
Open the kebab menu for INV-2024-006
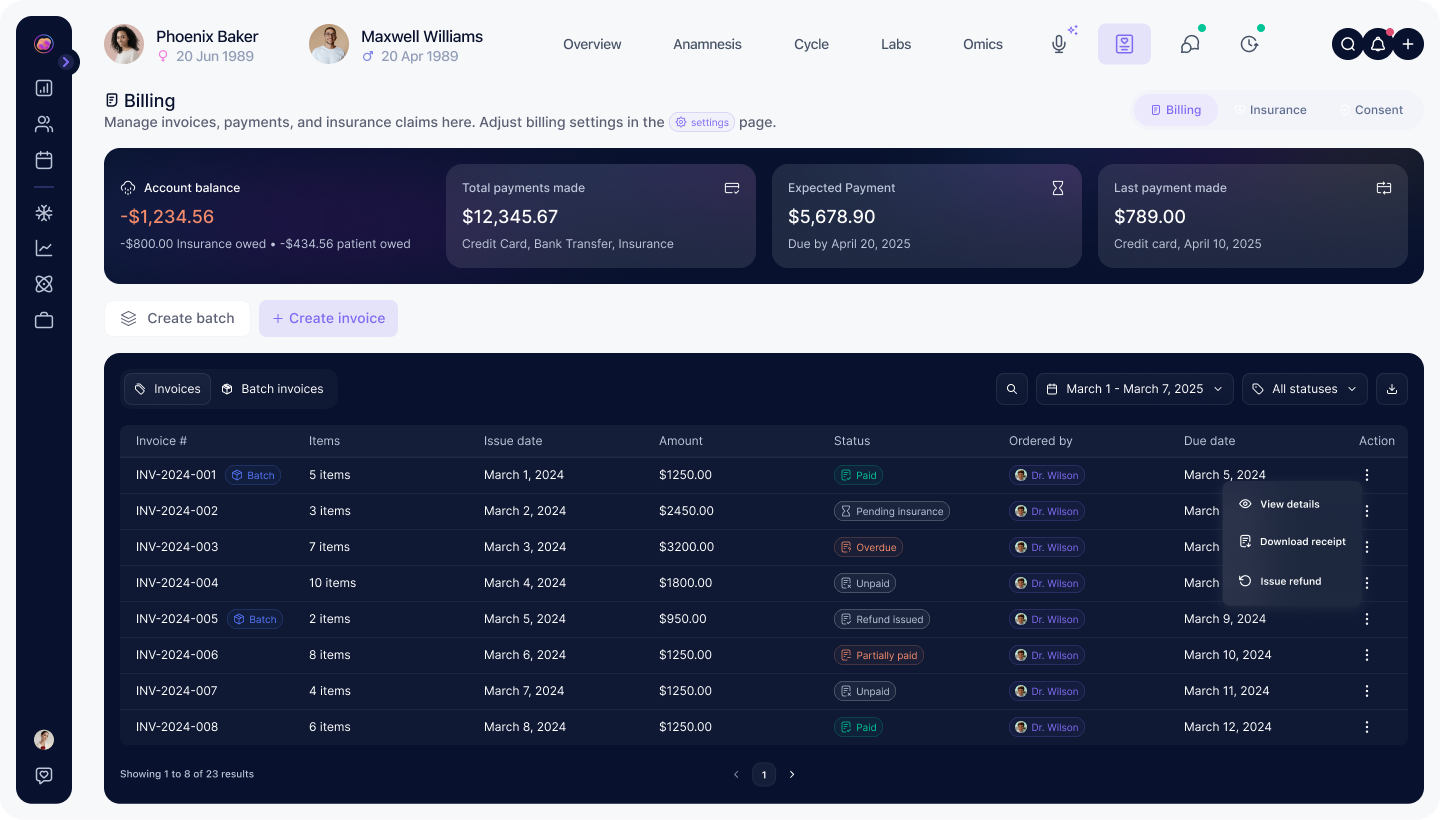point(1367,655)
